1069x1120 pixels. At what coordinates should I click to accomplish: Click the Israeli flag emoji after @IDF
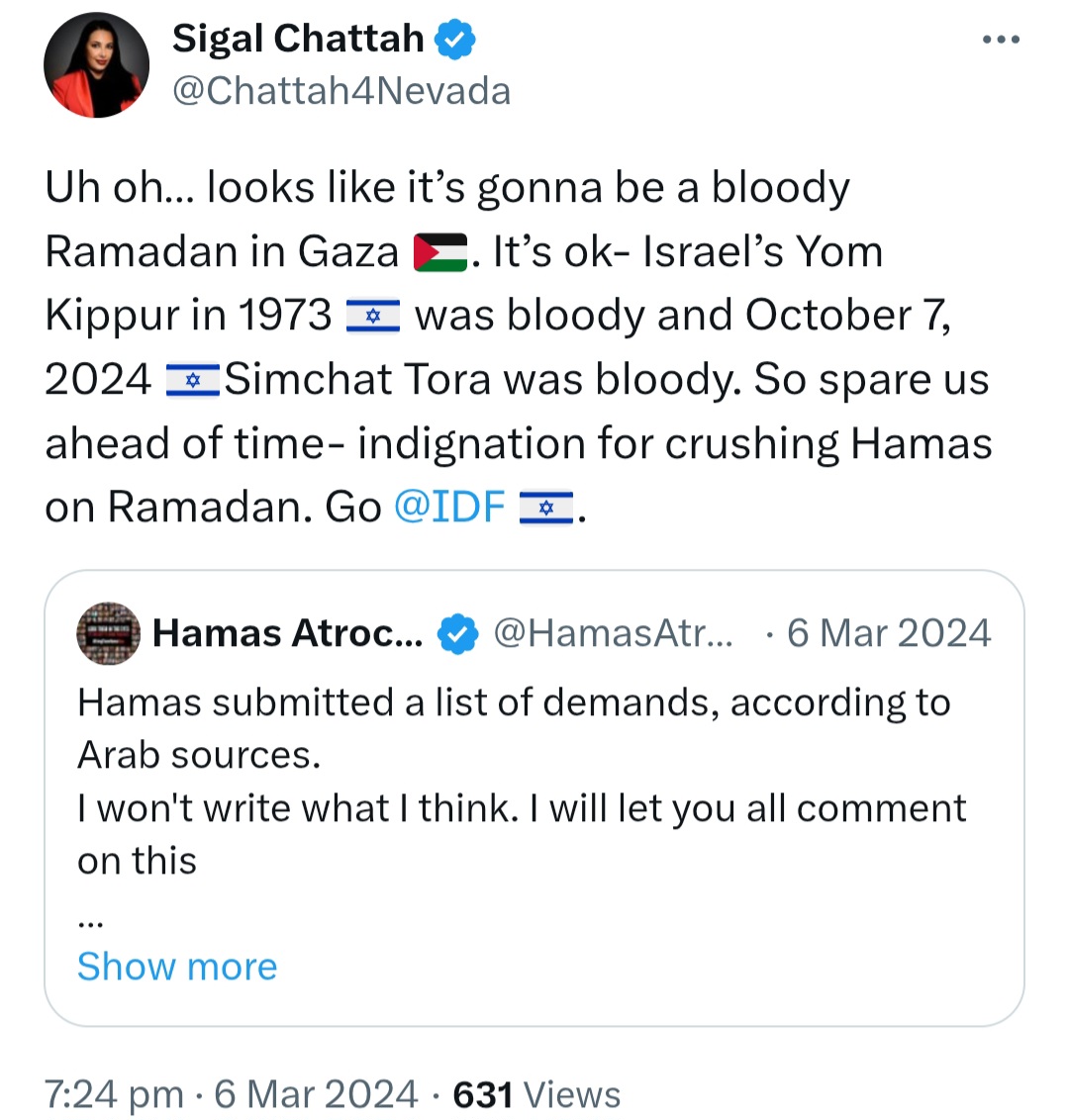pyautogui.click(x=546, y=509)
